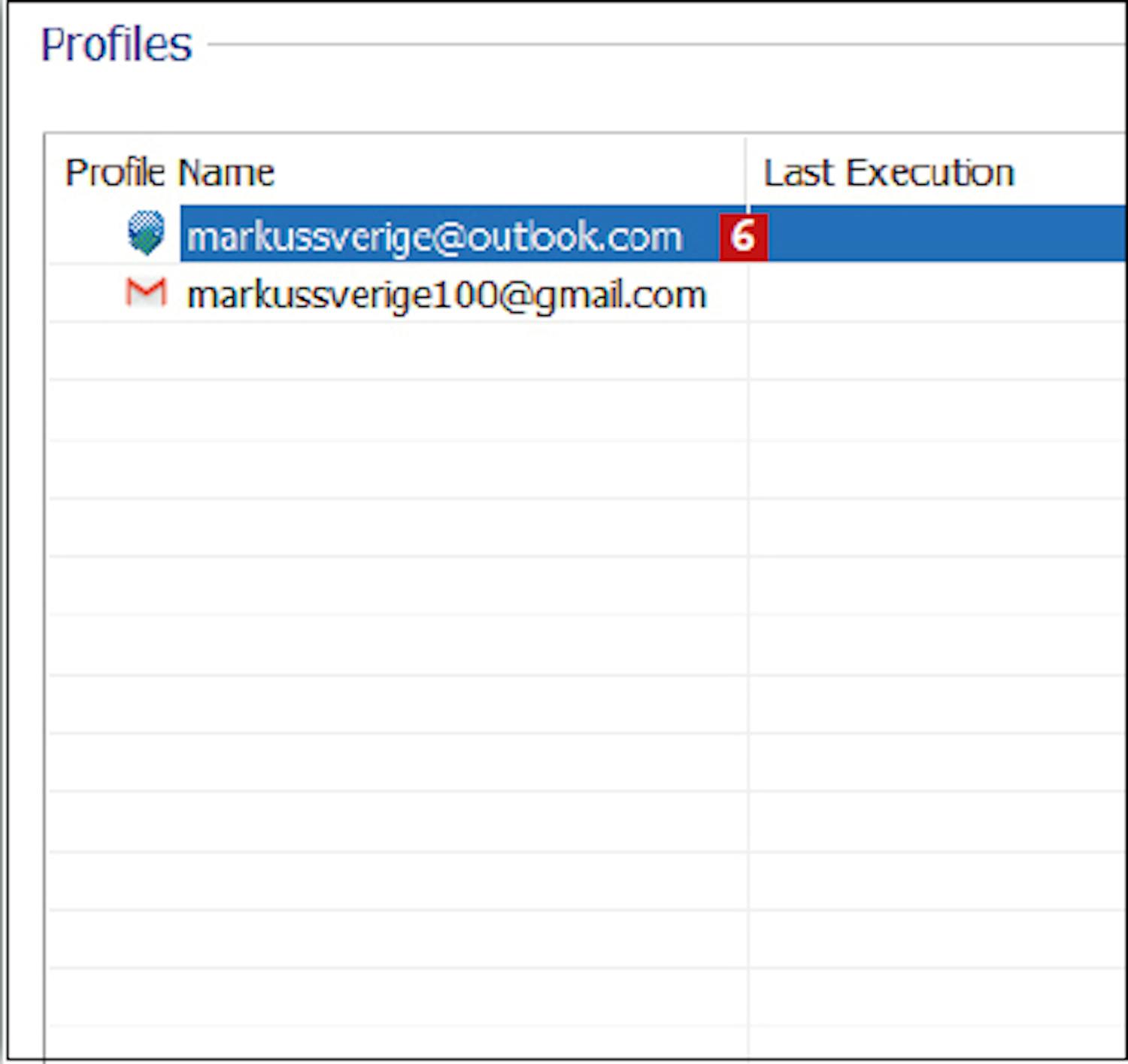Click the Outlook profile shield icon

(146, 233)
